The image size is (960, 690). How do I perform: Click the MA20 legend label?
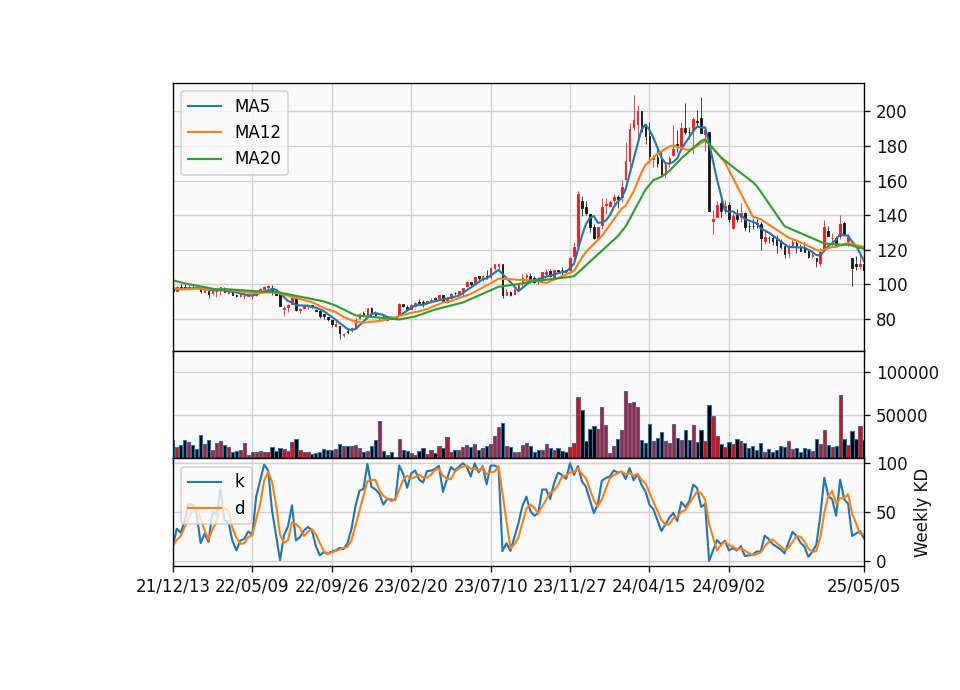point(257,159)
